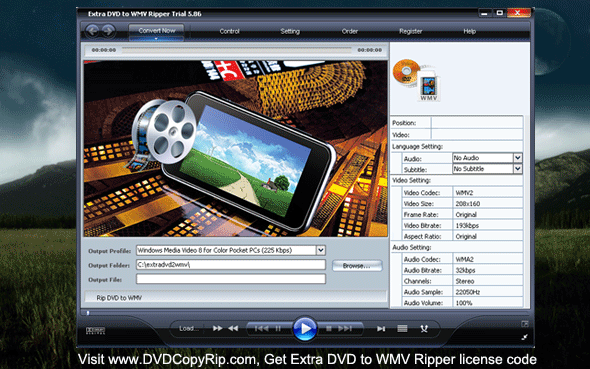Open the Subtitle language dropdown
590x369 pixels.
(x=518, y=169)
